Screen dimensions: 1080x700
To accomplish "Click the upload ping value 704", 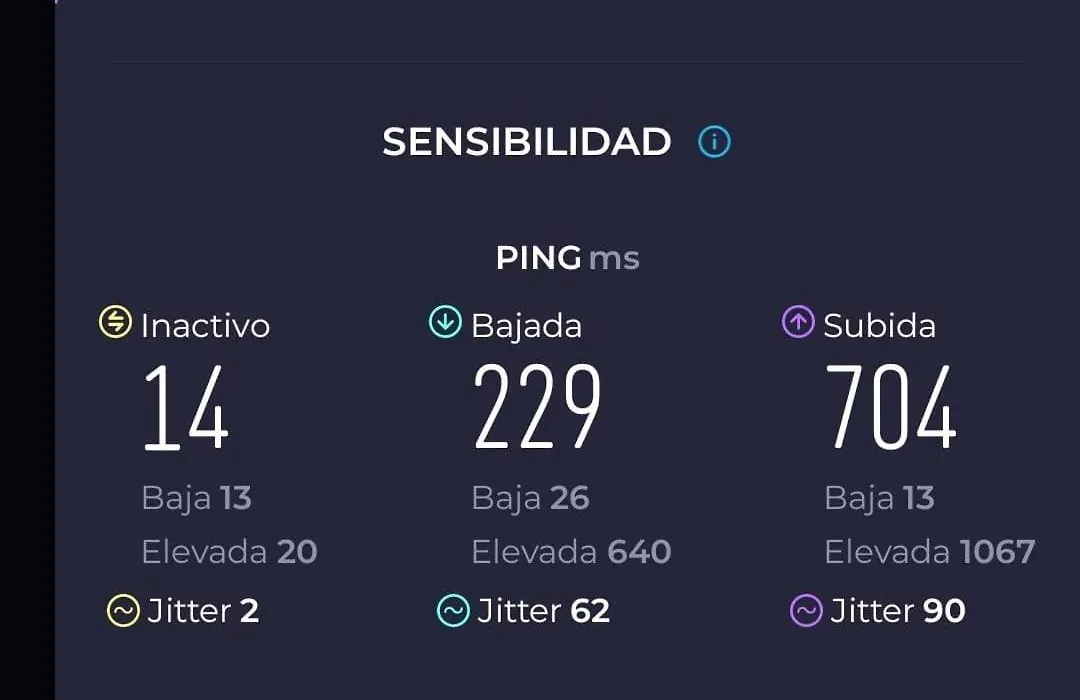I will [891, 407].
